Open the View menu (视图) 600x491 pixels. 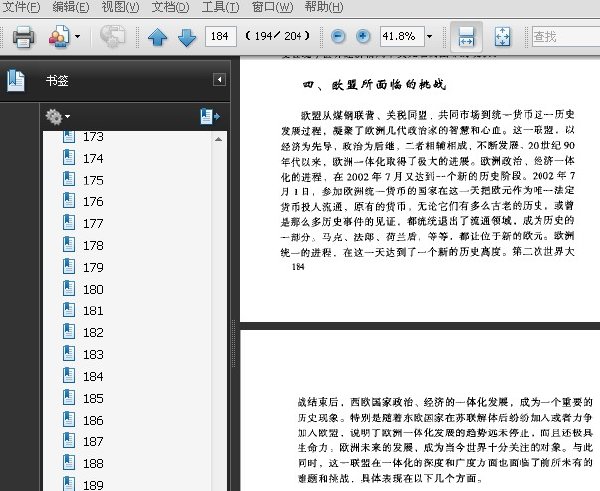pyautogui.click(x=120, y=7)
